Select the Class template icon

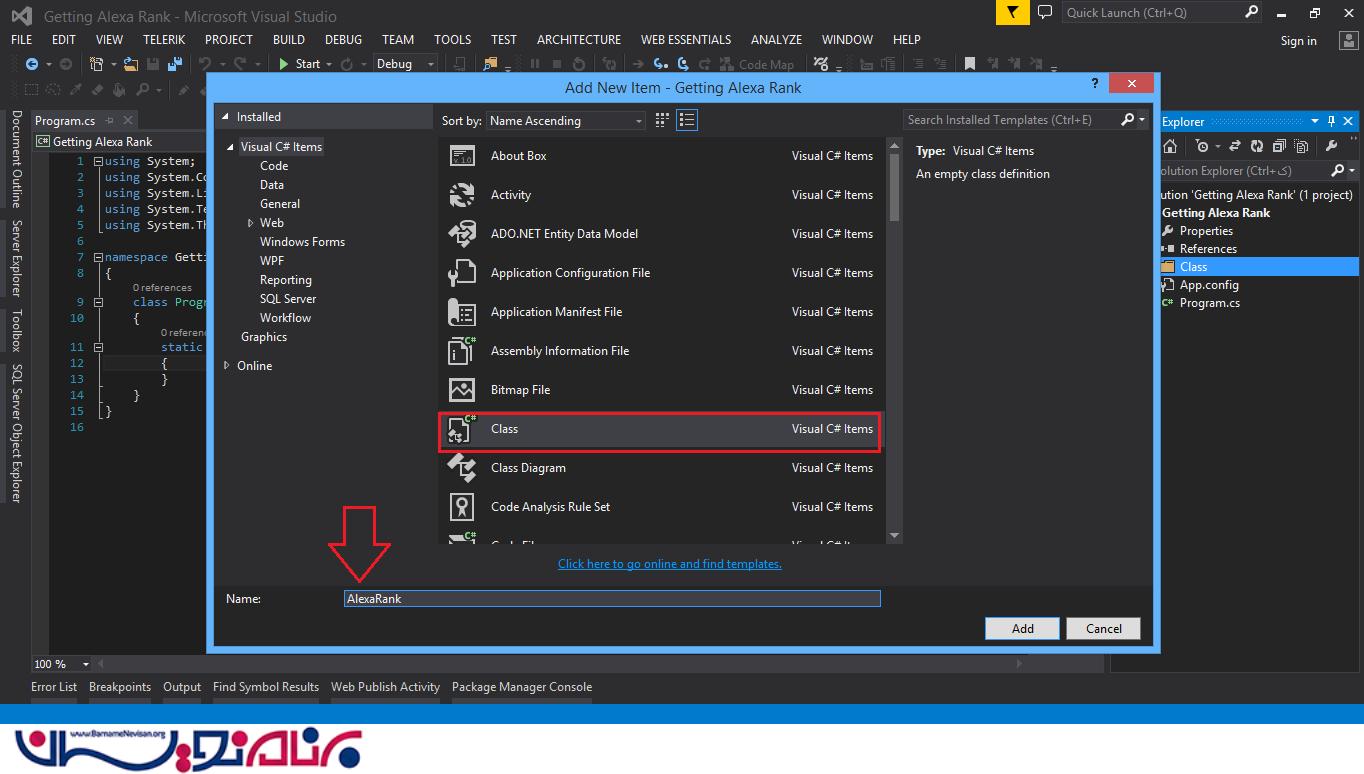click(462, 429)
